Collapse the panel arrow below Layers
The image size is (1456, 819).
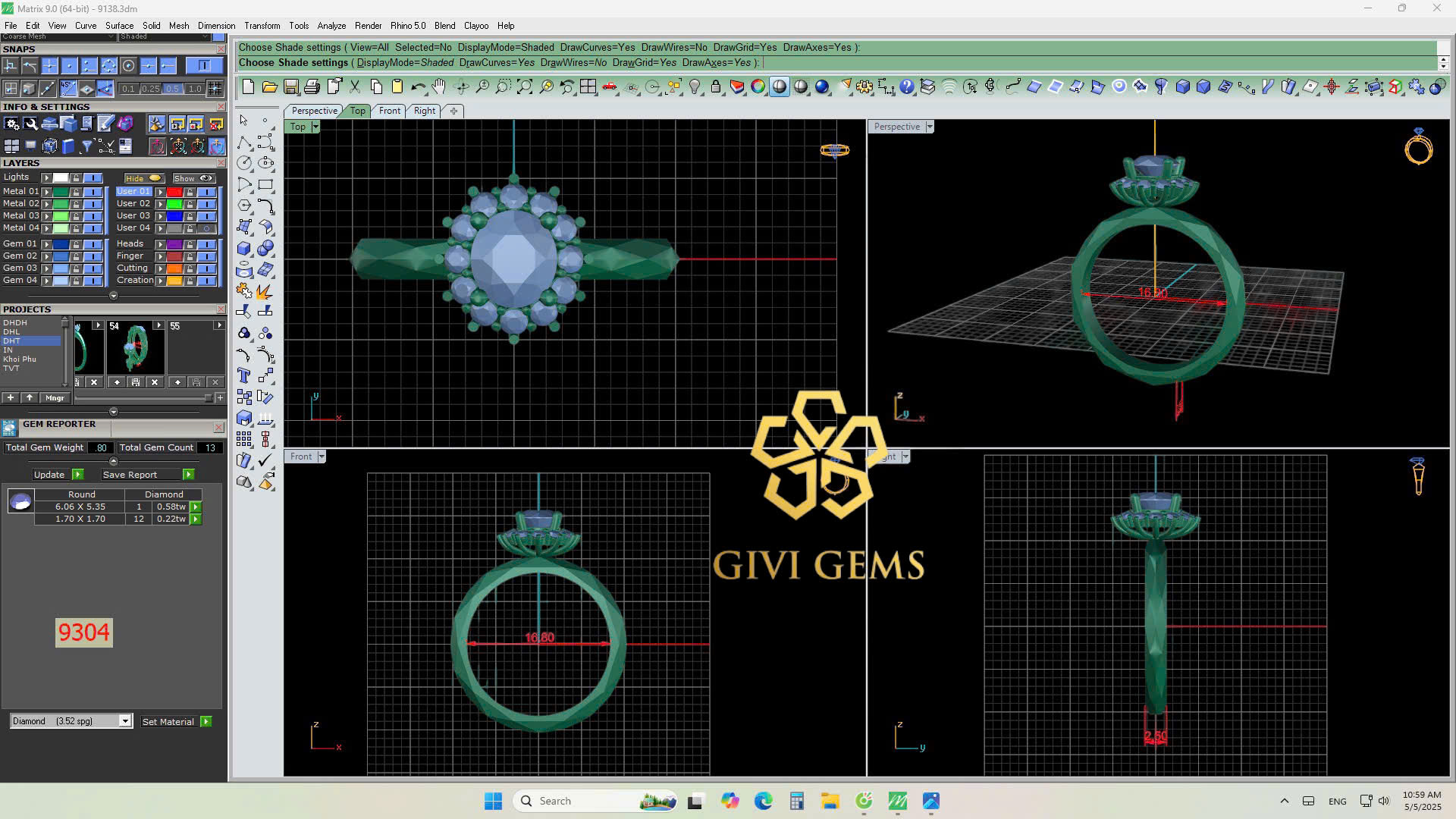[114, 296]
